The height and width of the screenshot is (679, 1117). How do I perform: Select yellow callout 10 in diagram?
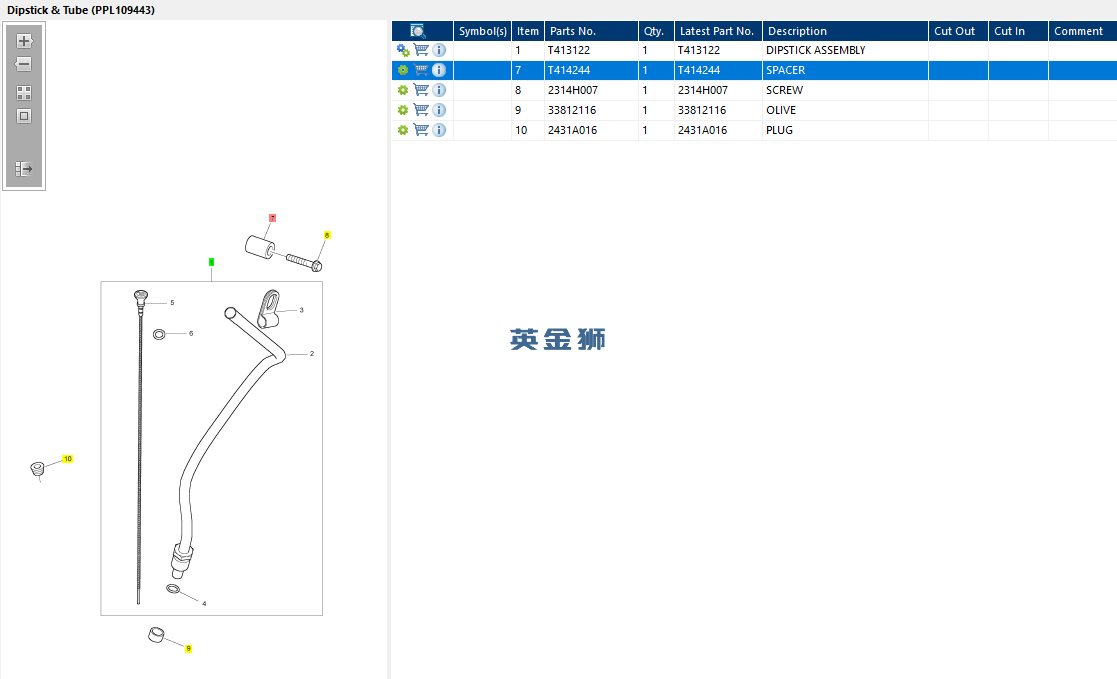[68, 459]
